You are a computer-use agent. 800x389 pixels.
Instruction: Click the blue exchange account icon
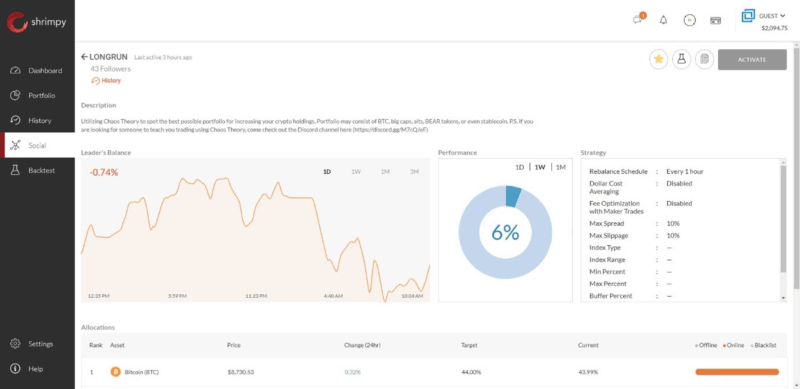tap(748, 16)
